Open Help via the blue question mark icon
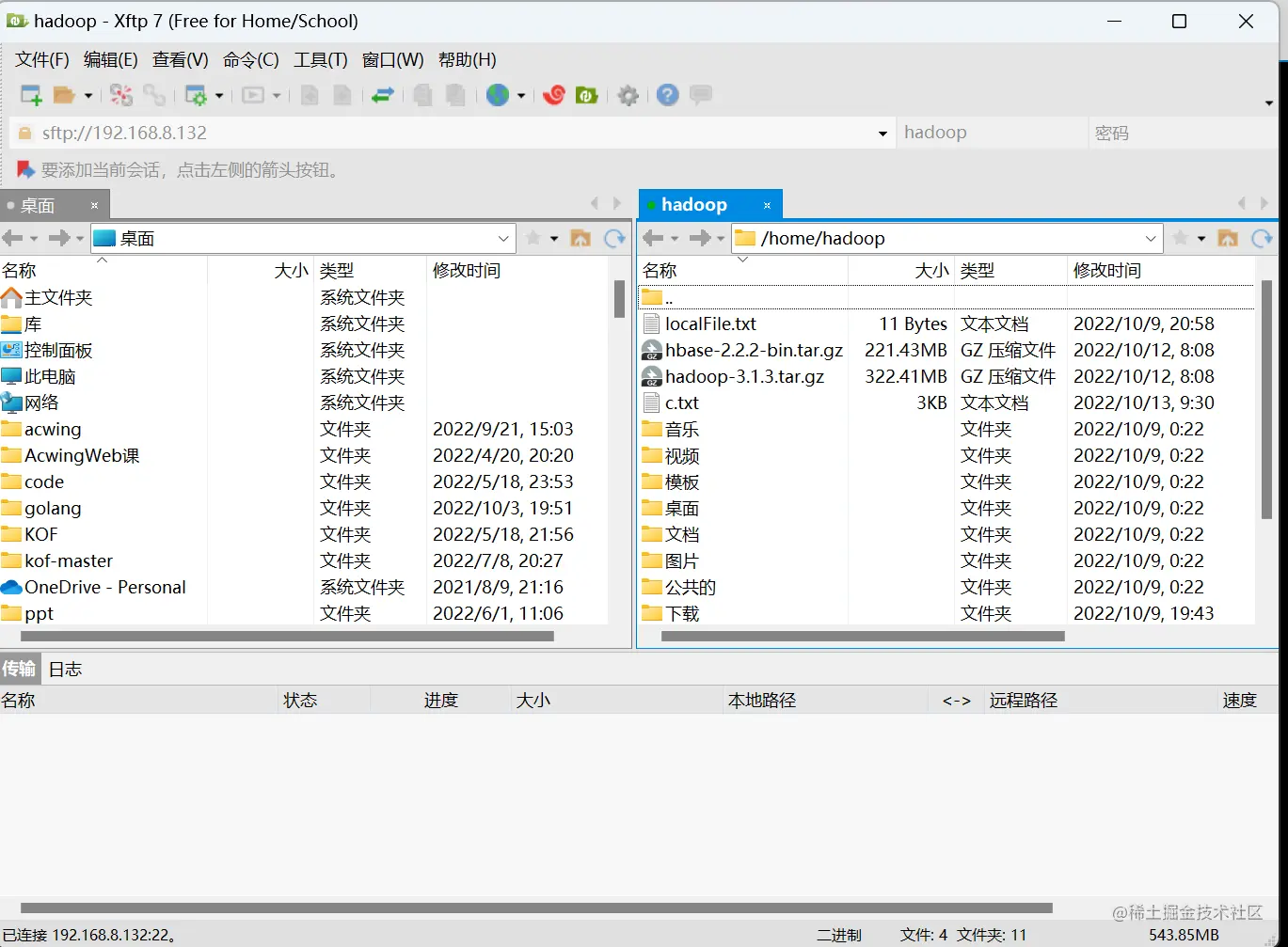 pyautogui.click(x=668, y=95)
